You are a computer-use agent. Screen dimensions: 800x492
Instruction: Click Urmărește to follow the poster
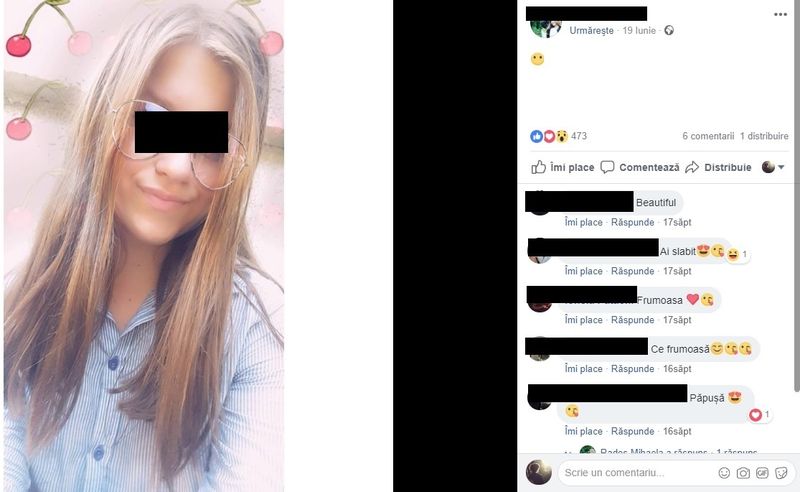click(x=591, y=30)
